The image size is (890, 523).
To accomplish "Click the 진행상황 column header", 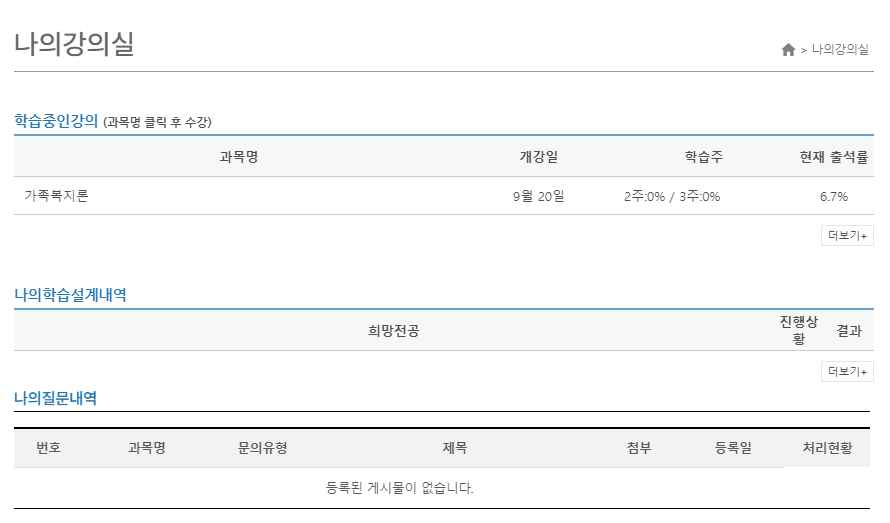I will [x=798, y=330].
